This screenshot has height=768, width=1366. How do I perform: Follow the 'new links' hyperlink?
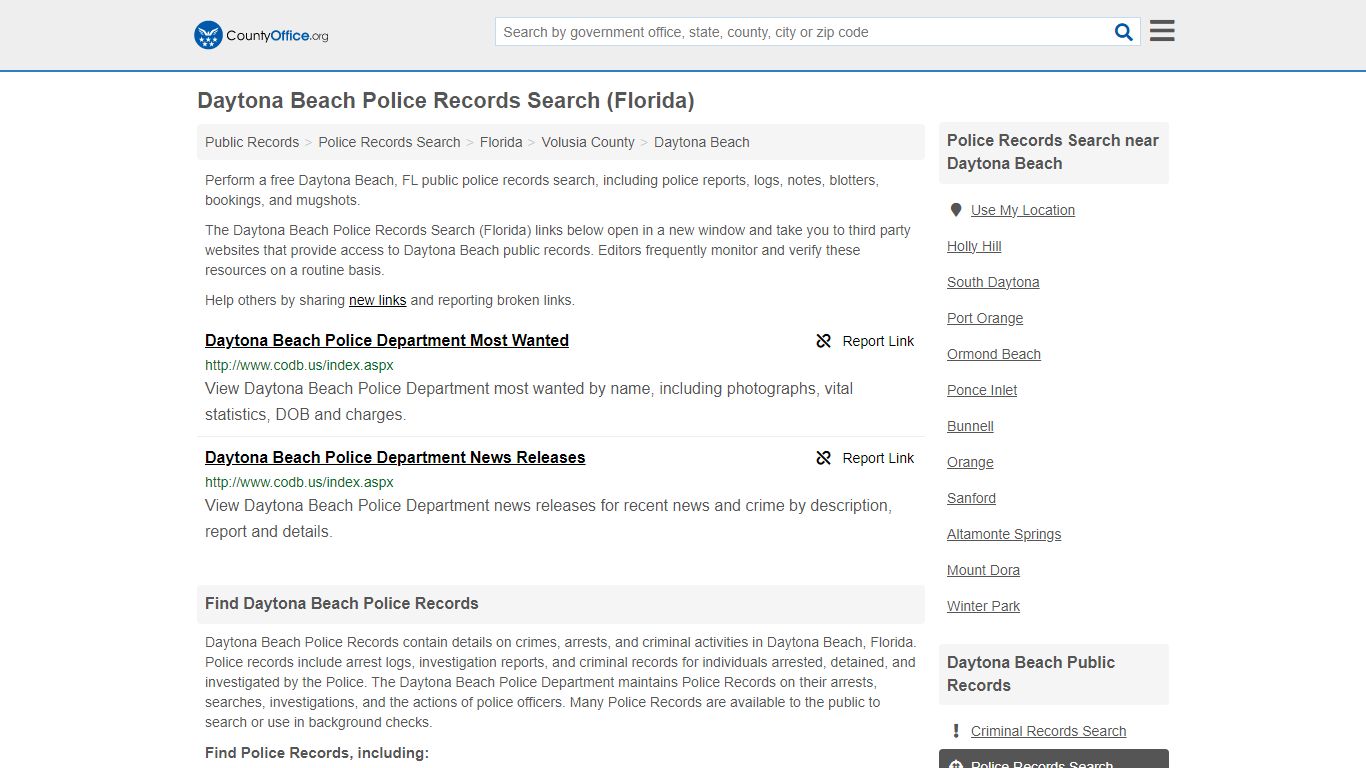click(x=377, y=300)
